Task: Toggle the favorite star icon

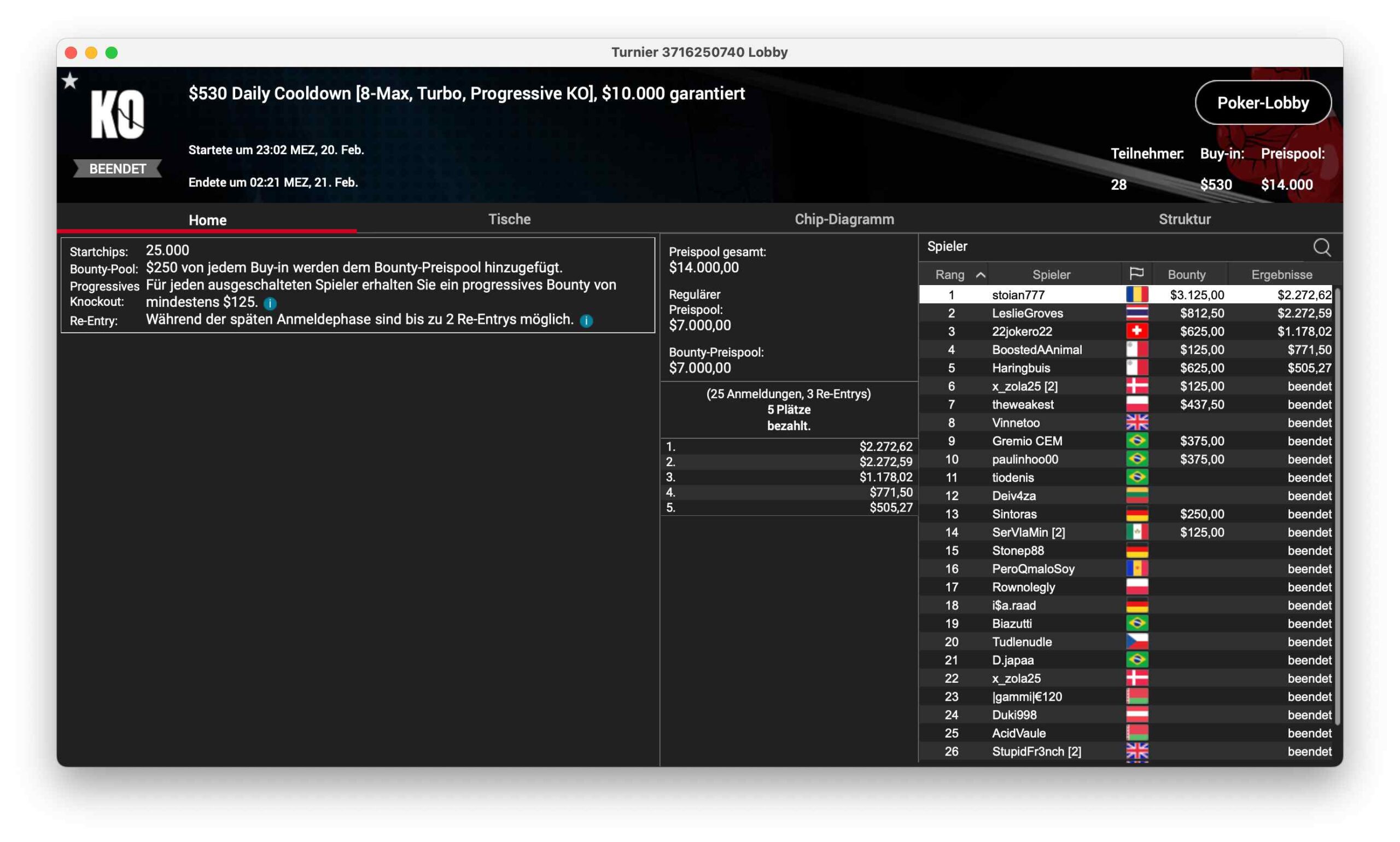Action: pyautogui.click(x=70, y=81)
